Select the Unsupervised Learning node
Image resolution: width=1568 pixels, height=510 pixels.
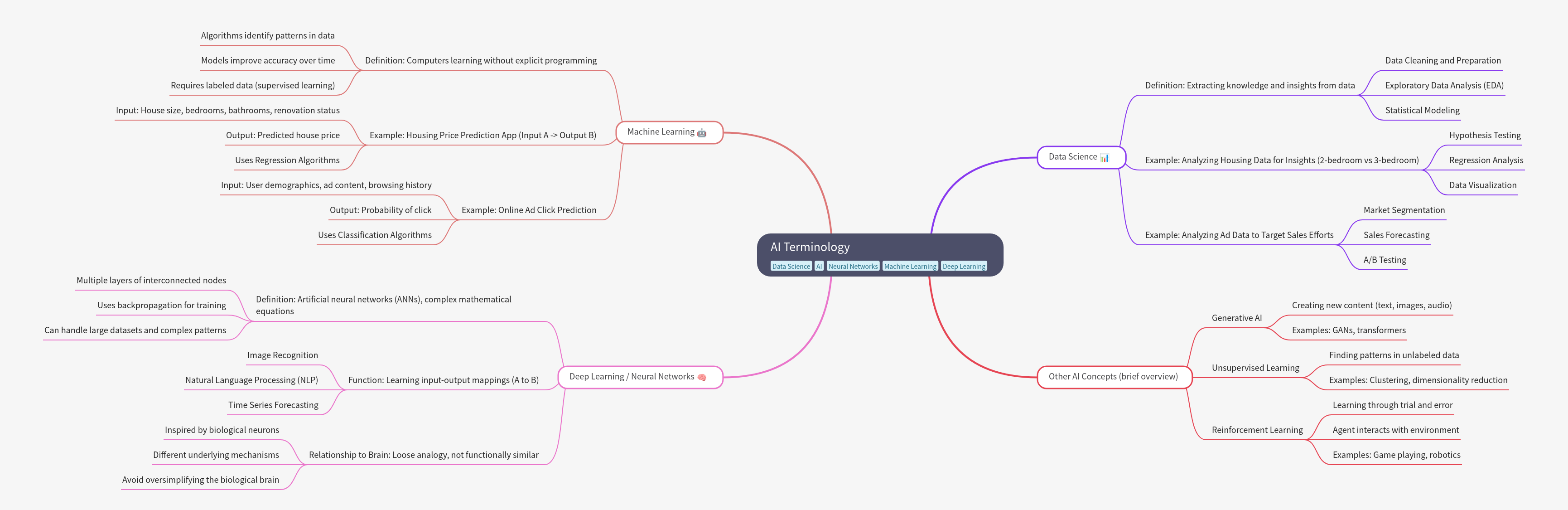1255,368
